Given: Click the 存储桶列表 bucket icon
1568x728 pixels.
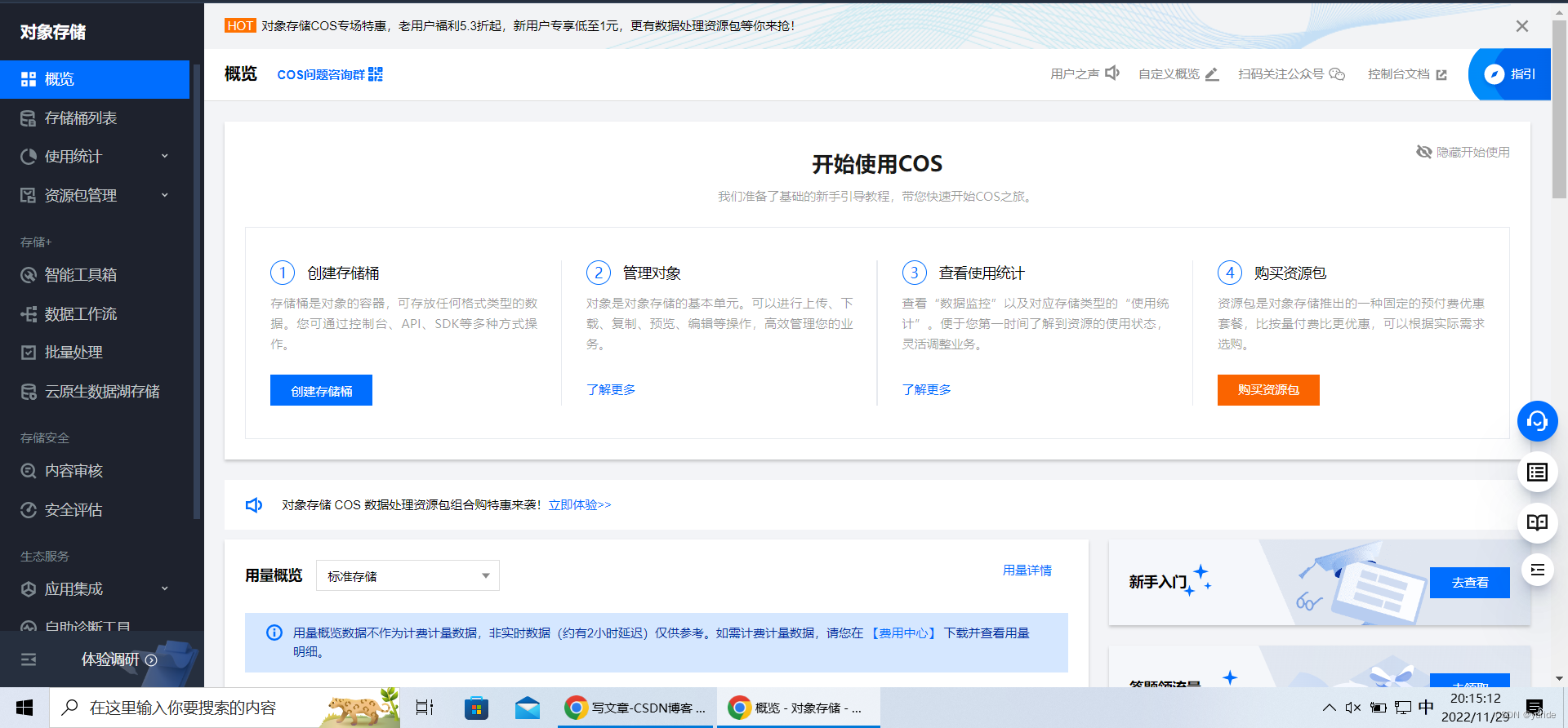Looking at the screenshot, I should pyautogui.click(x=29, y=118).
